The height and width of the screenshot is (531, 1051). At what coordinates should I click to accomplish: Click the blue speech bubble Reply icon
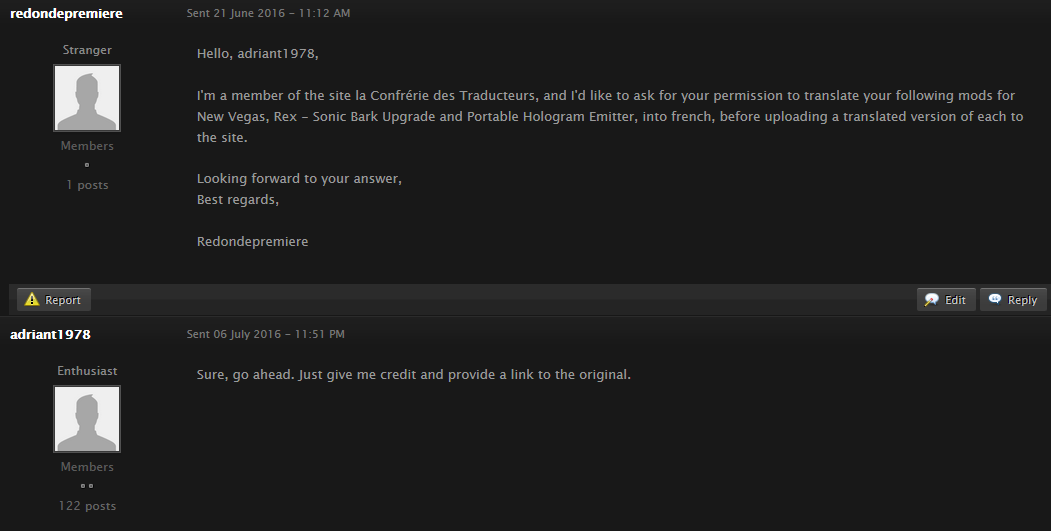coord(995,299)
